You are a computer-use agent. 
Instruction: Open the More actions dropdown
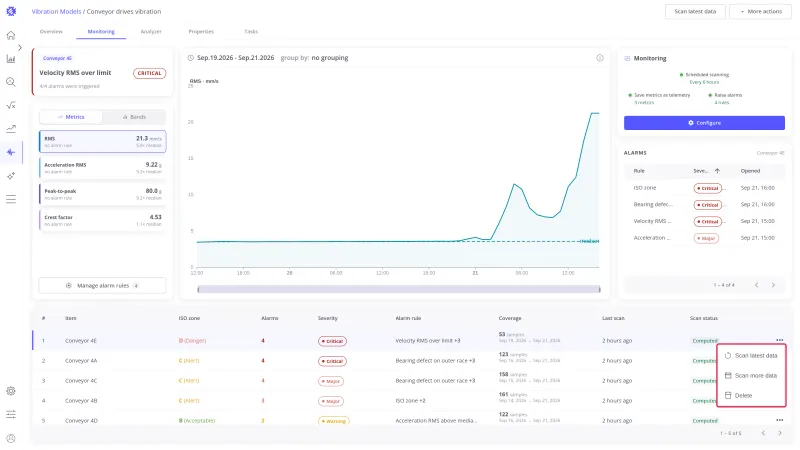coord(761,11)
